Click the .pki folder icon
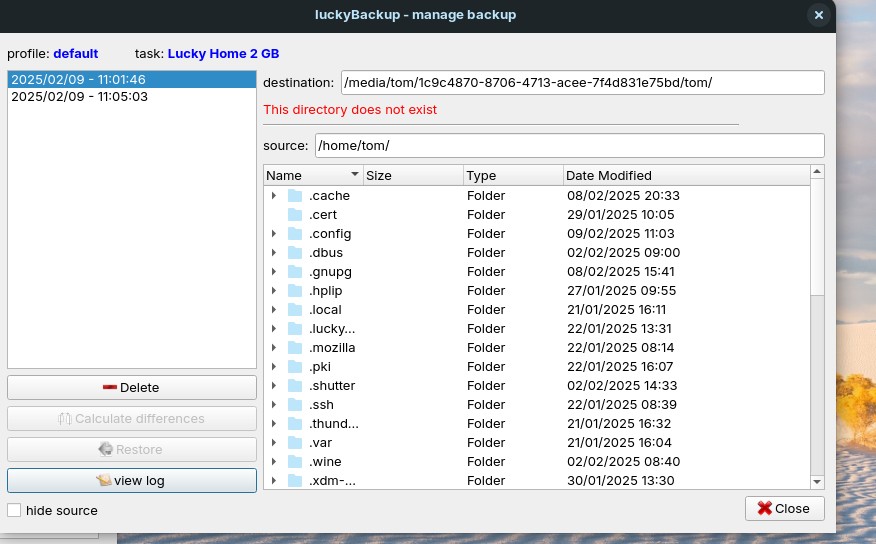The height and width of the screenshot is (544, 876). click(295, 366)
